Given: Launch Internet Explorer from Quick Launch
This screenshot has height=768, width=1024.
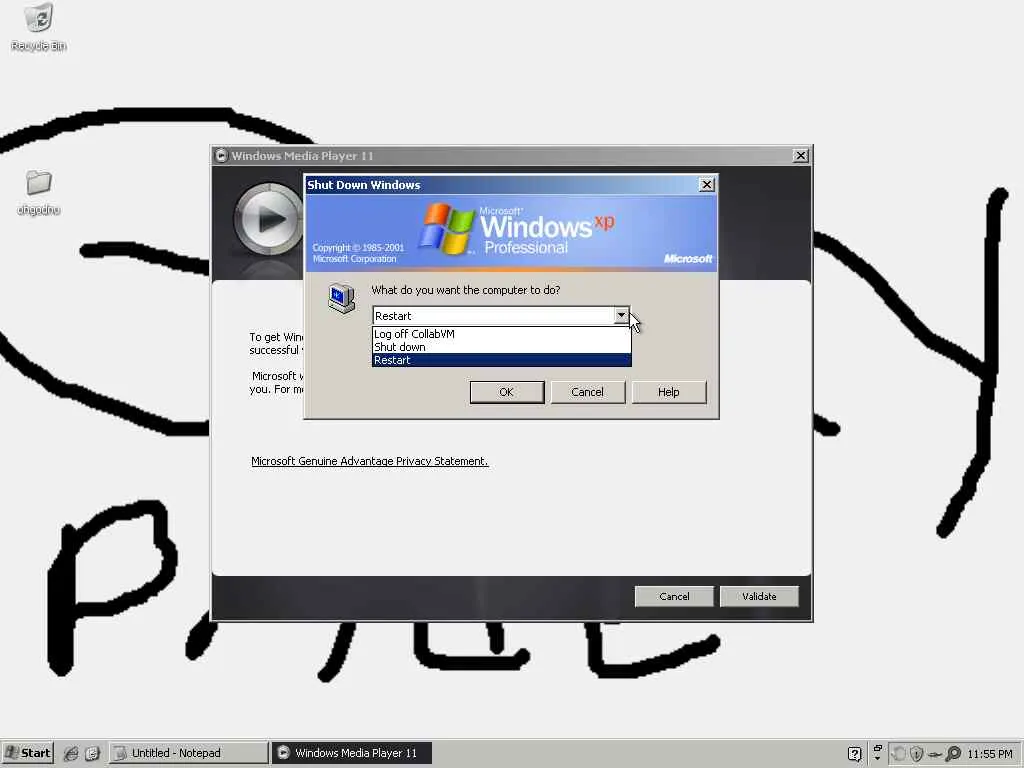Looking at the screenshot, I should click(x=71, y=753).
